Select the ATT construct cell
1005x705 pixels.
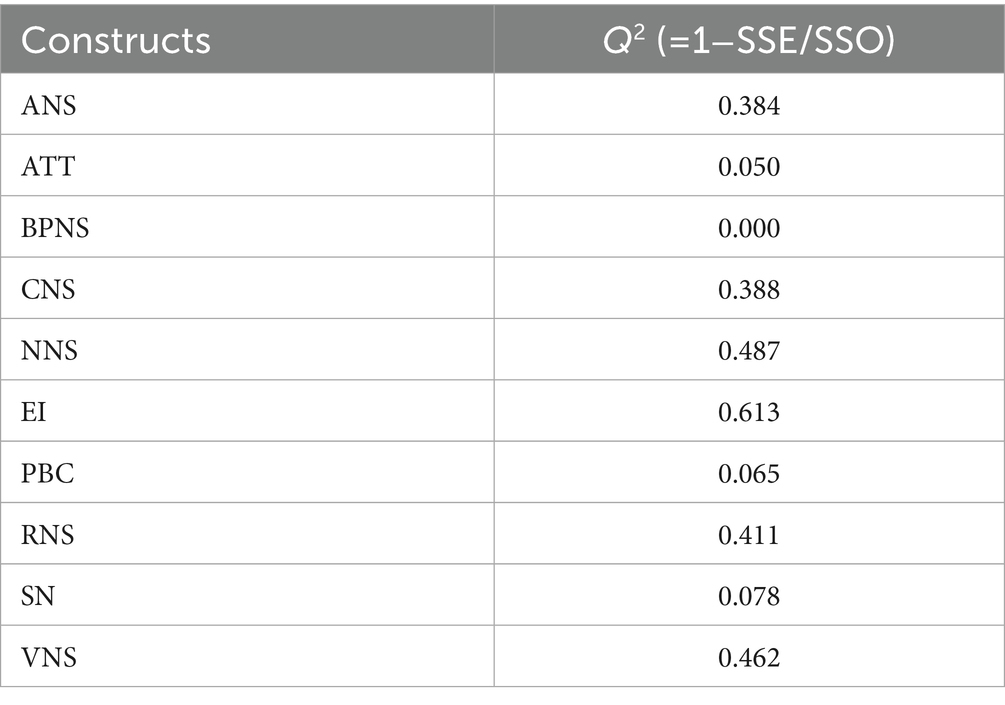(48, 166)
